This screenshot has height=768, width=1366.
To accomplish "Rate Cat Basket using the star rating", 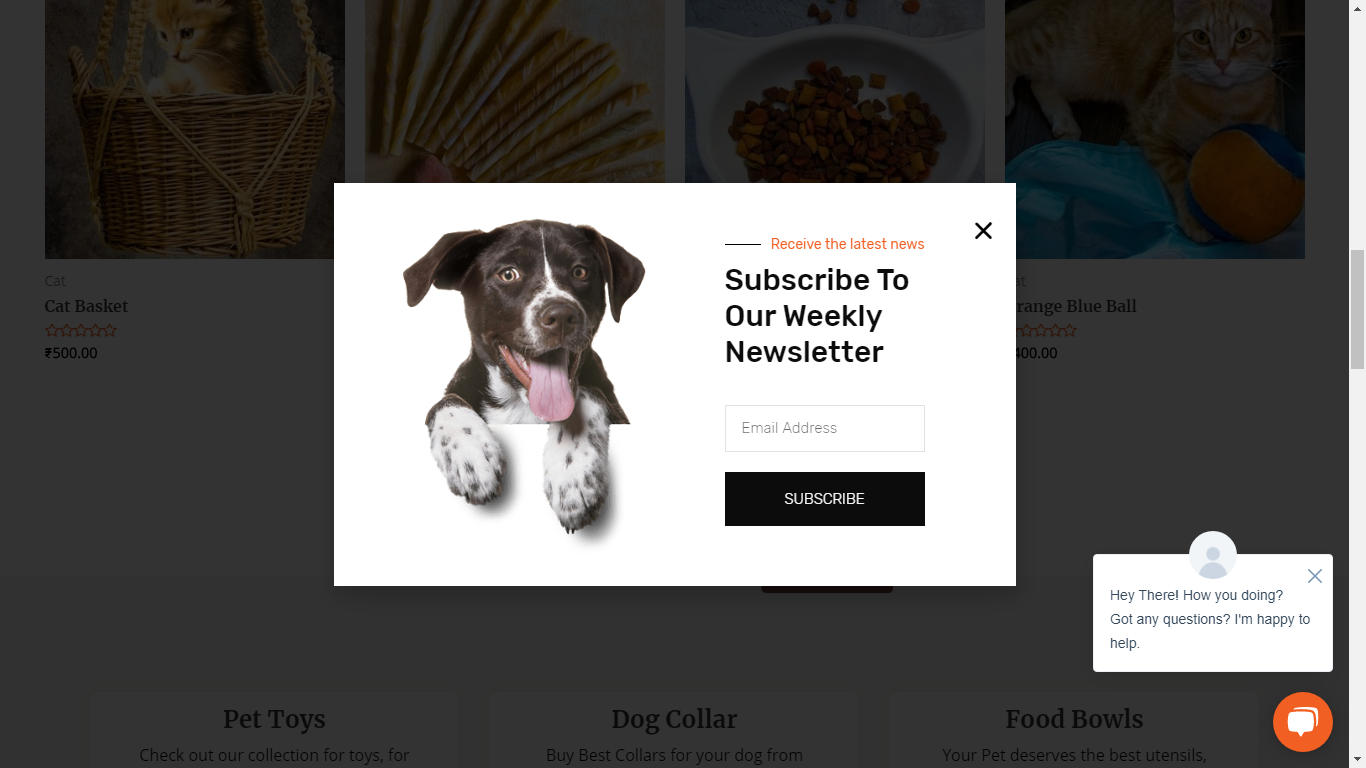I will [x=81, y=331].
